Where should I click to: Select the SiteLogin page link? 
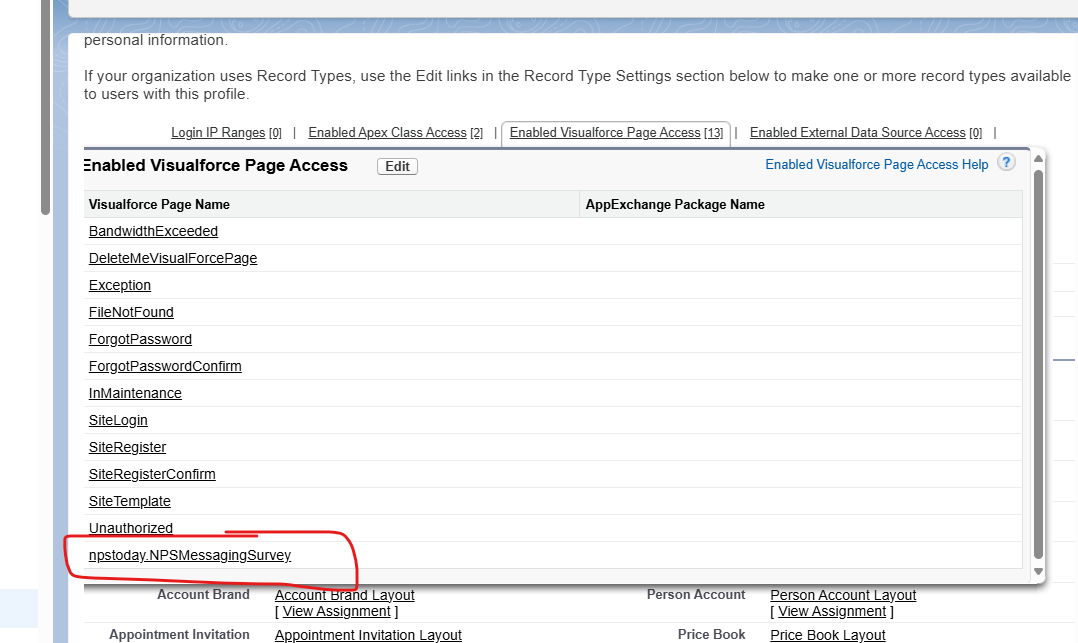(118, 420)
